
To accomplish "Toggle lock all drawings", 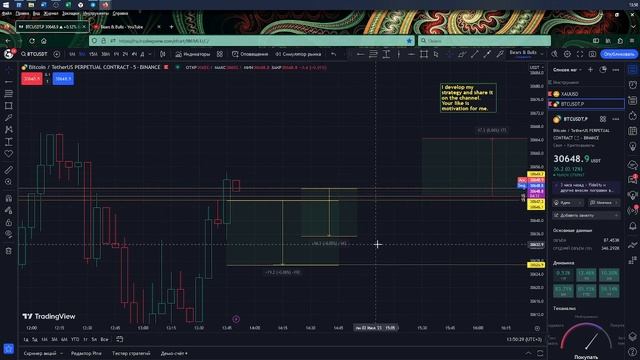I will 8,222.
